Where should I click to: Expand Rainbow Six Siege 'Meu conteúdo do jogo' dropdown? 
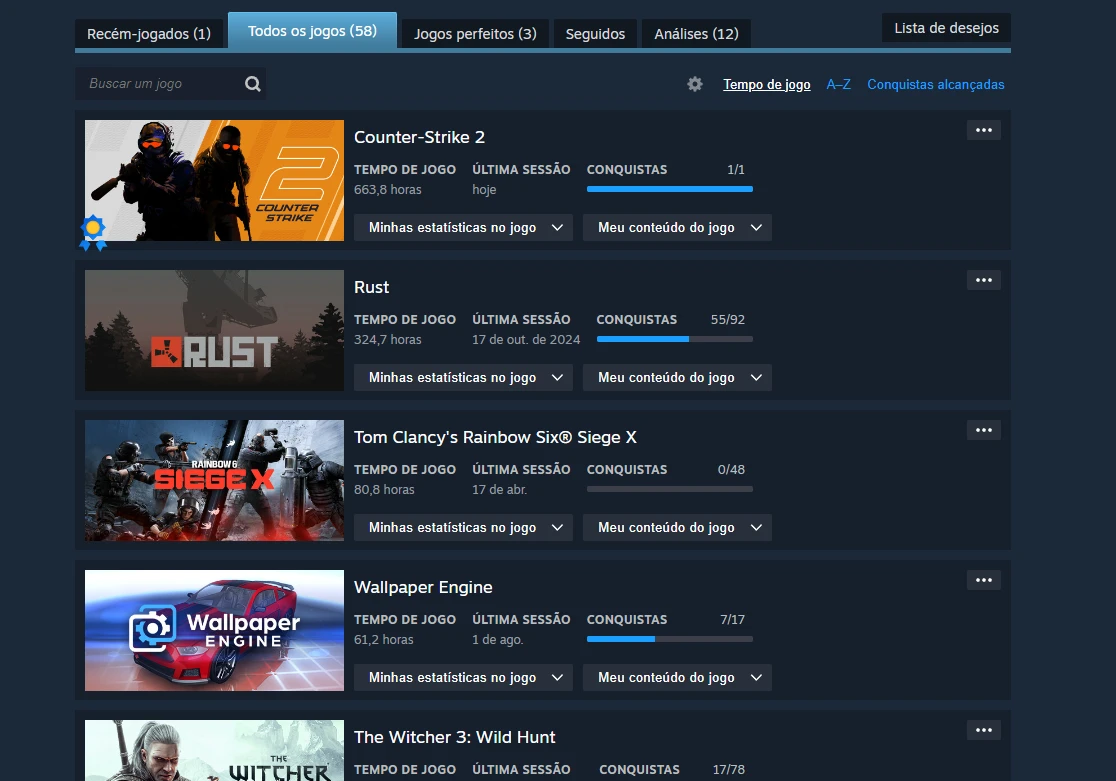click(677, 528)
